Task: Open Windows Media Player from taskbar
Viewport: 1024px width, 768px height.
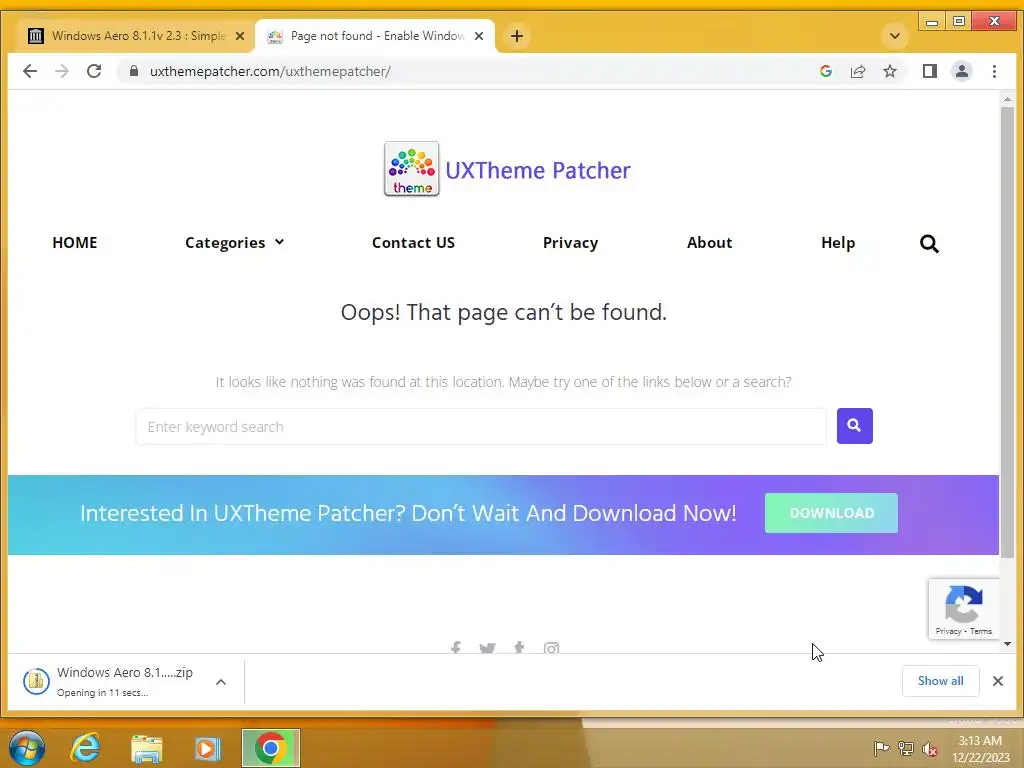Action: (207, 748)
